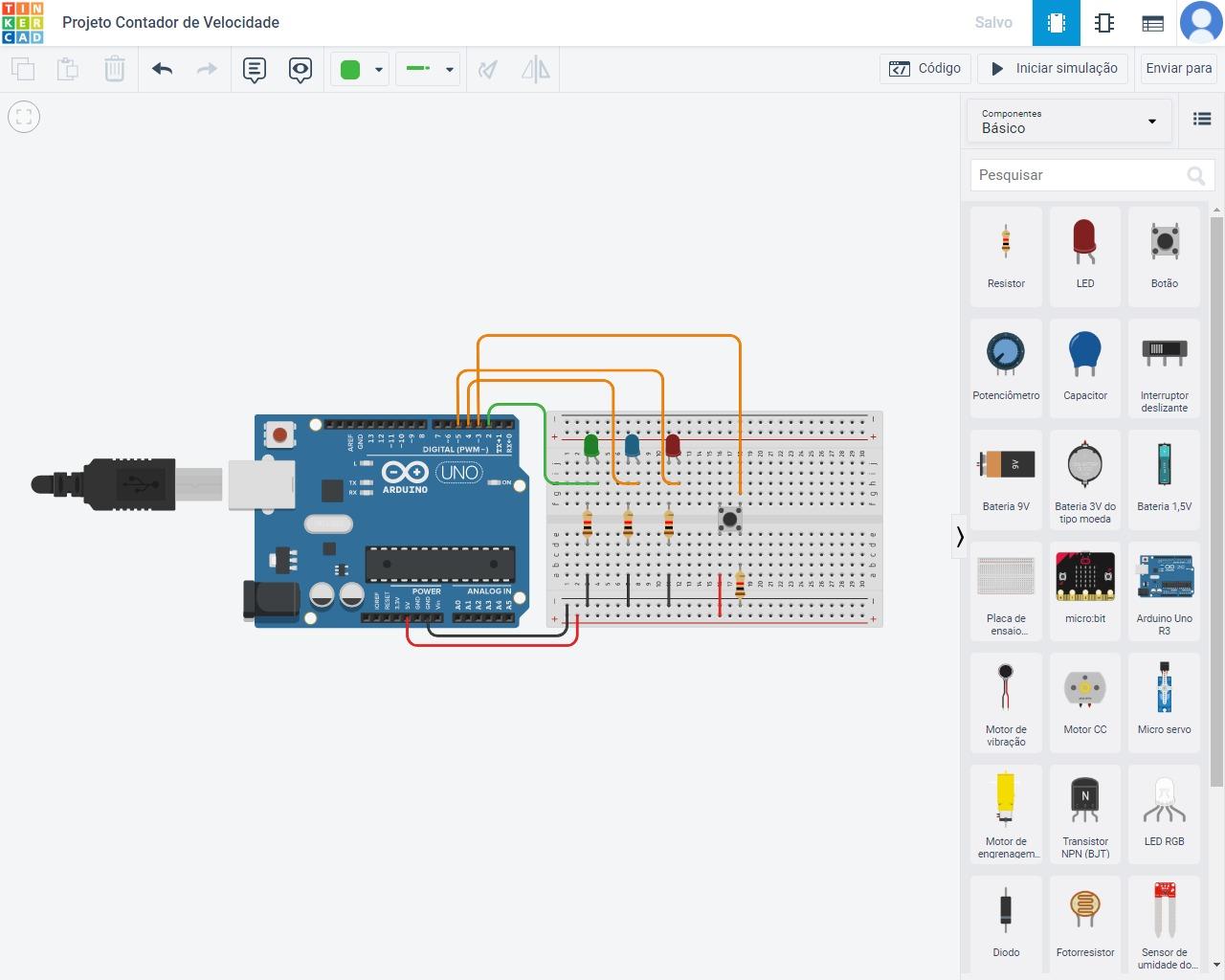This screenshot has height=980, width=1225.
Task: Select the Resistor component
Action: [x=1006, y=256]
